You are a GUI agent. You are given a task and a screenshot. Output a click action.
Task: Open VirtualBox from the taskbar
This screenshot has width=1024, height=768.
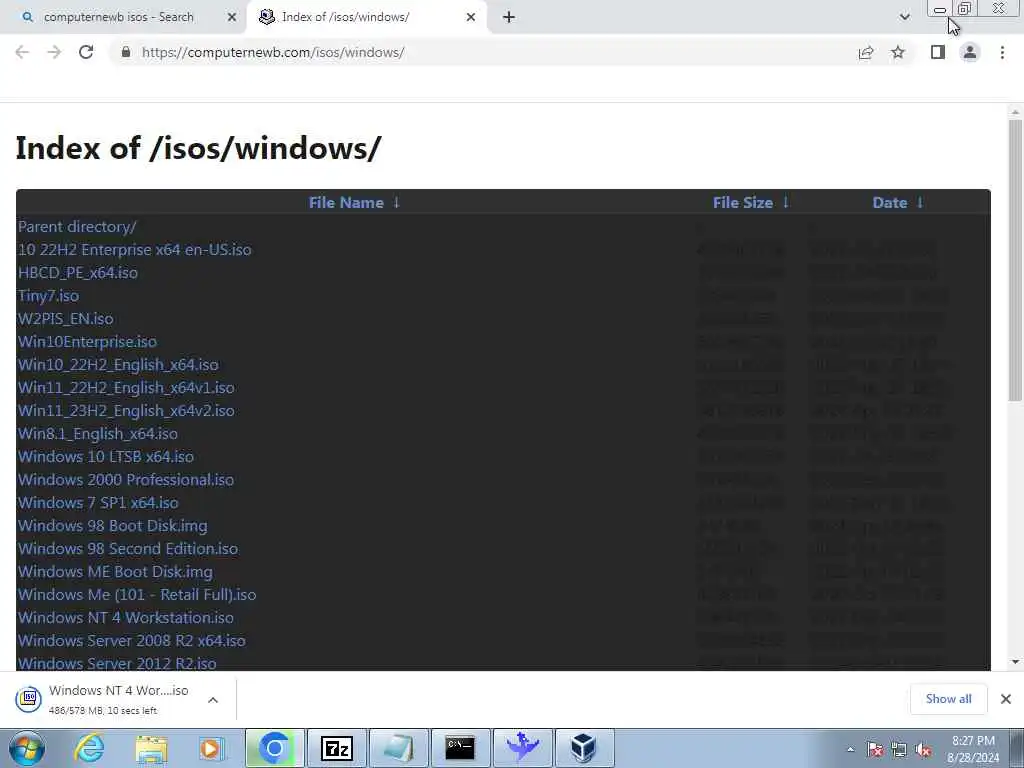[x=583, y=748]
